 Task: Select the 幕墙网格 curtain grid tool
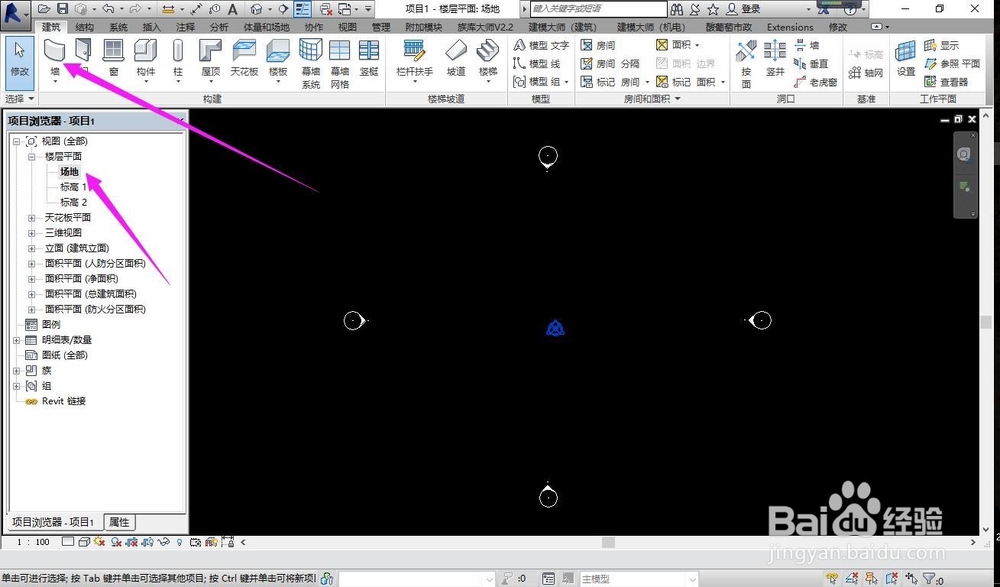point(340,63)
